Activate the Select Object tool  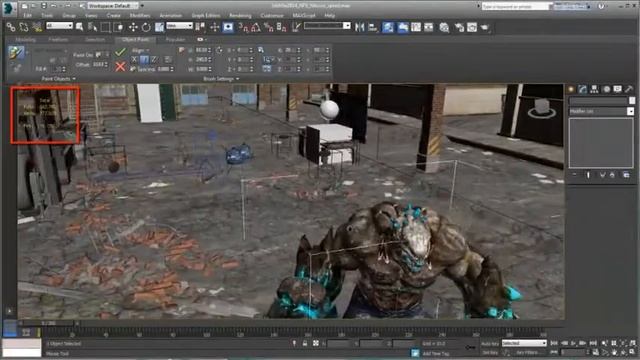(80, 27)
